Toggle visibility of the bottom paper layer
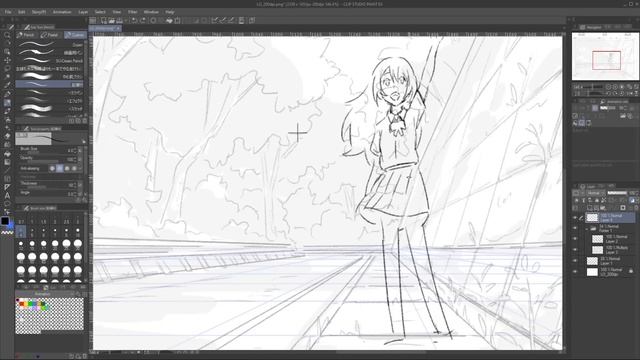The image size is (640, 360). tap(575, 271)
